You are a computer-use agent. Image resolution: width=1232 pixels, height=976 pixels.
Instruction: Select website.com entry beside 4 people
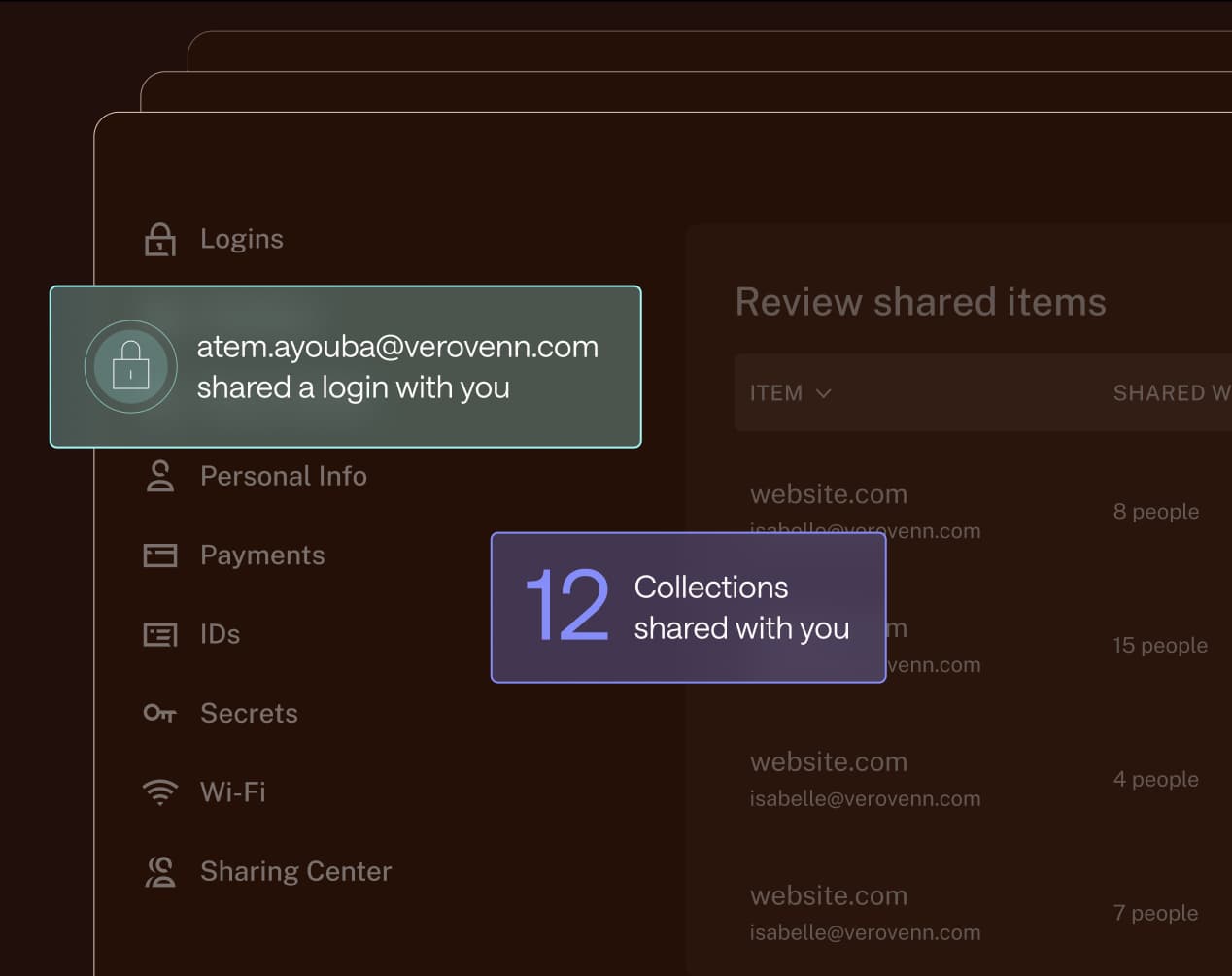pyautogui.click(x=828, y=762)
